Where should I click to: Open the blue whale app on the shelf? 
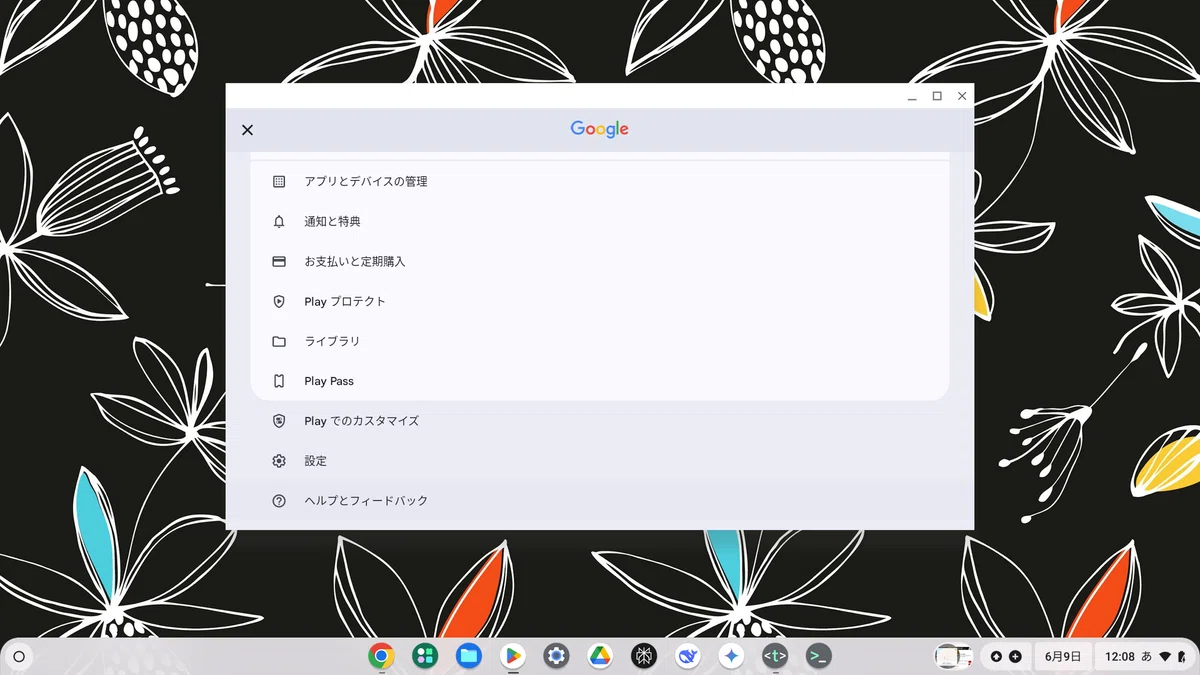pos(688,656)
